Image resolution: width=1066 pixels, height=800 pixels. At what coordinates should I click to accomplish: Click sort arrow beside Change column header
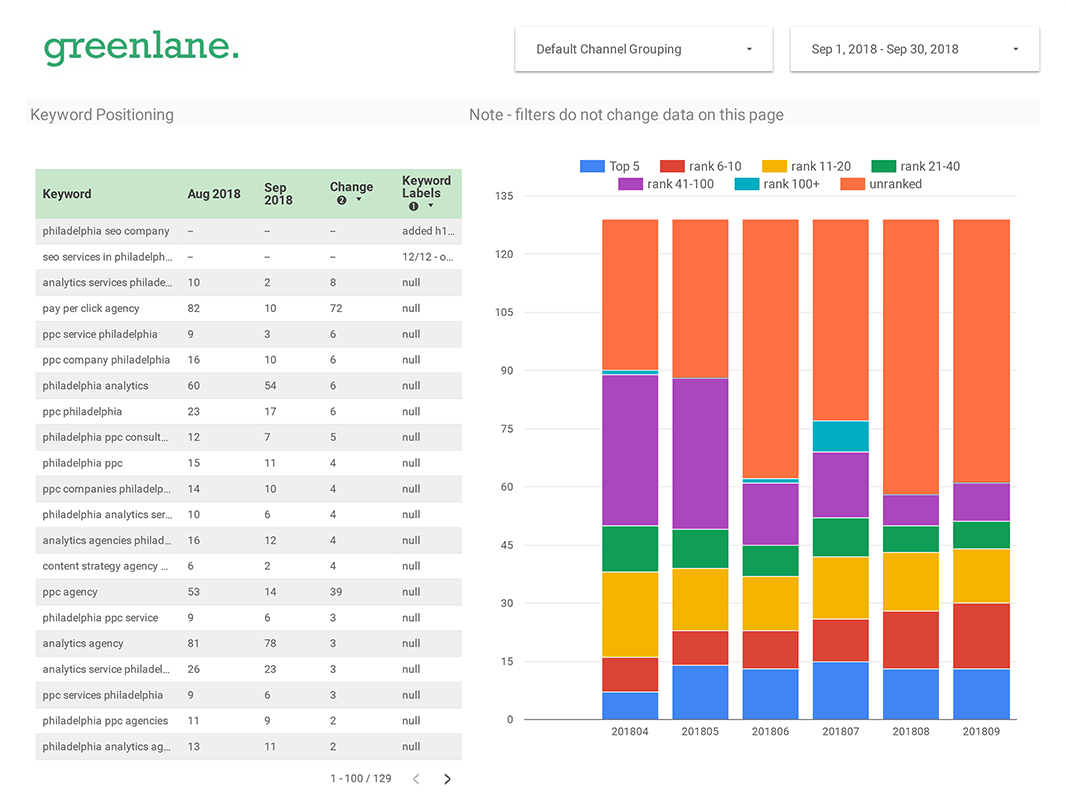pos(359,200)
